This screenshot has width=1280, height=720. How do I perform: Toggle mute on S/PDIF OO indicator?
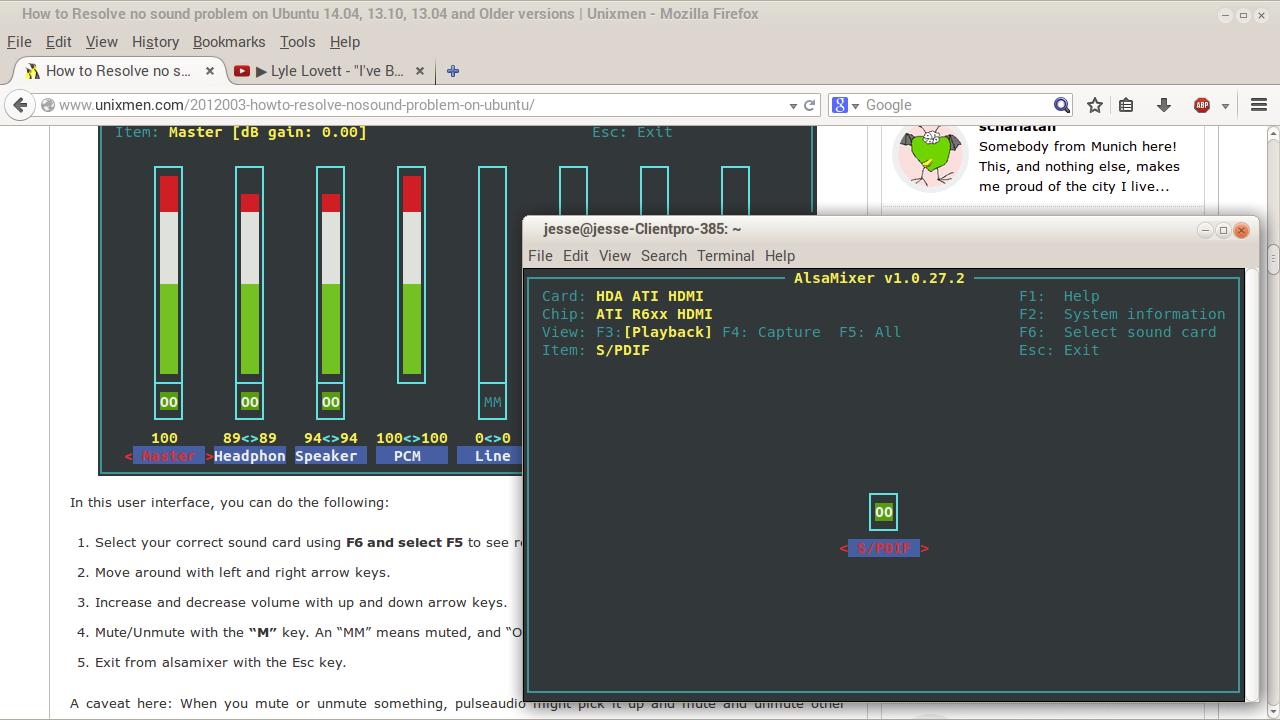883,512
